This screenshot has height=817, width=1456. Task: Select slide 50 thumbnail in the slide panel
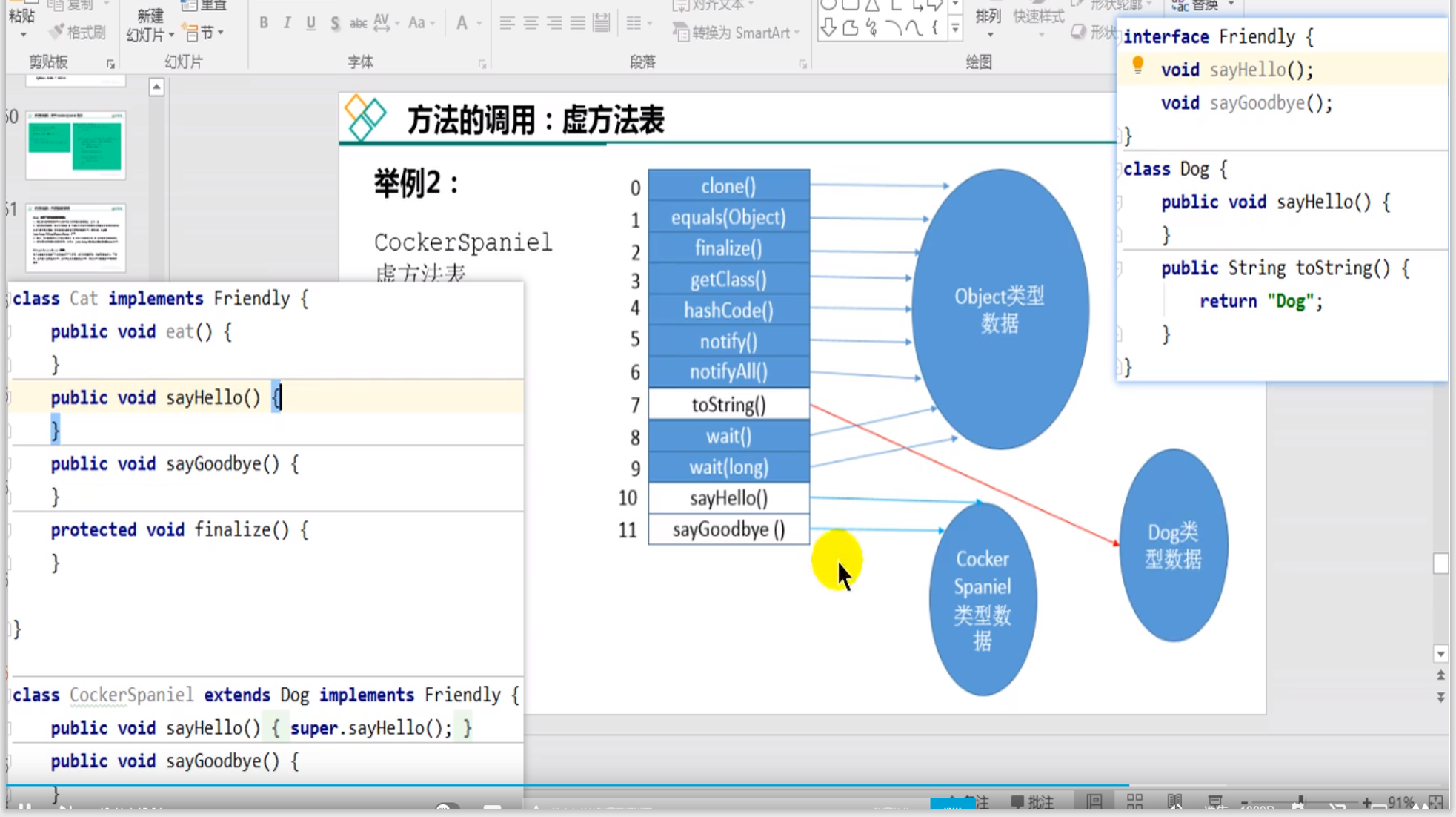click(76, 145)
